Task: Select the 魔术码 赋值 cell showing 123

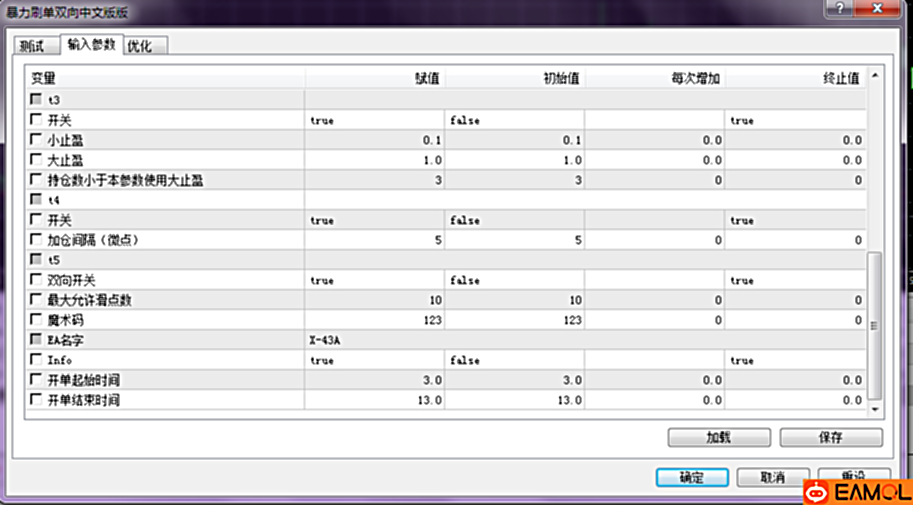Action: click(376, 320)
